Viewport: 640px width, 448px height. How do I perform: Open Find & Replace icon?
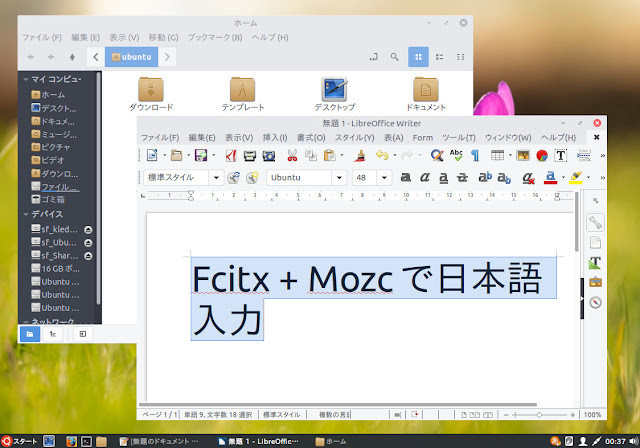pyautogui.click(x=437, y=155)
